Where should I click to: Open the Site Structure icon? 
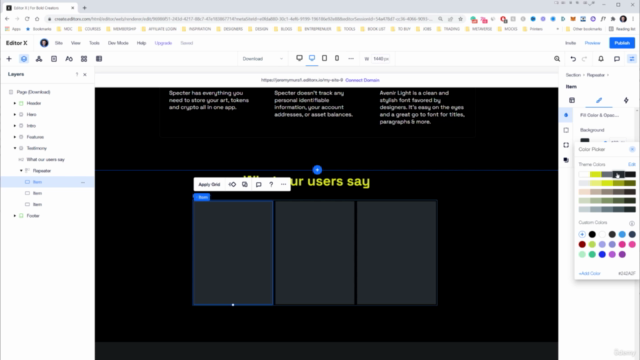click(x=39, y=59)
